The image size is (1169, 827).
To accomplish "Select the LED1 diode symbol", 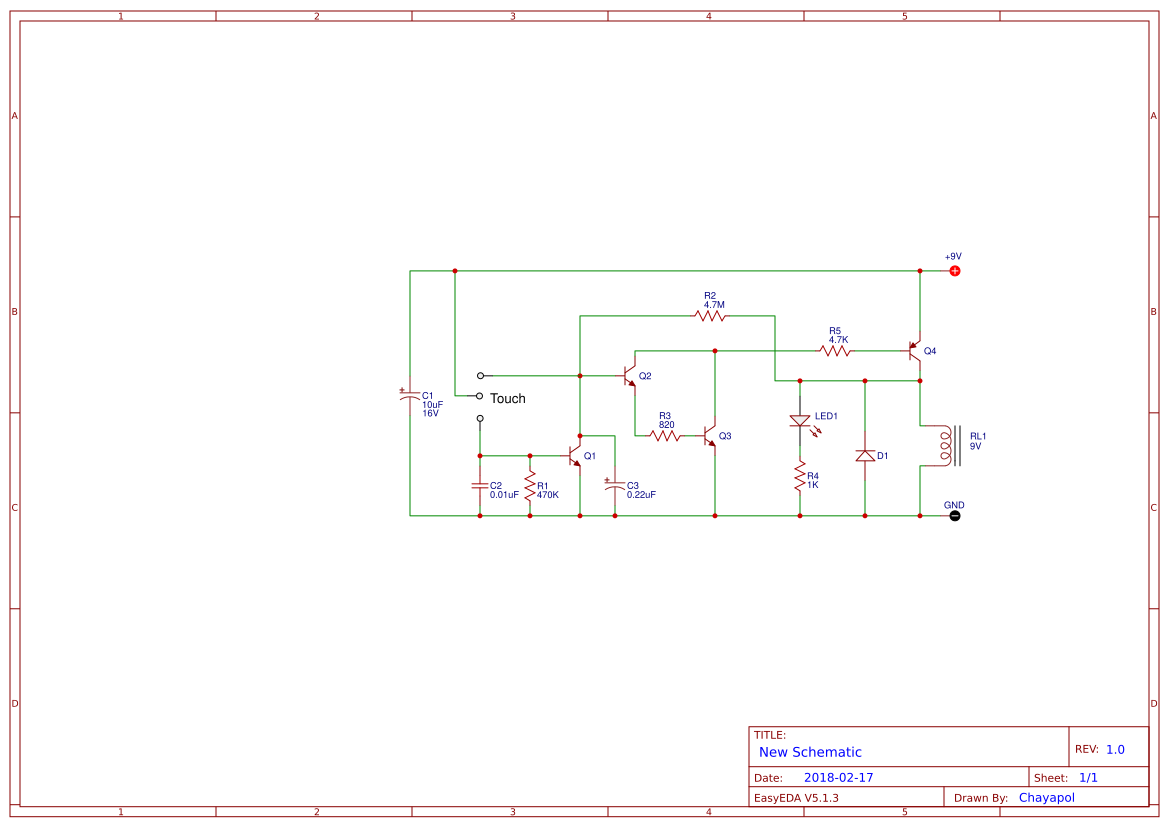I will click(x=800, y=421).
